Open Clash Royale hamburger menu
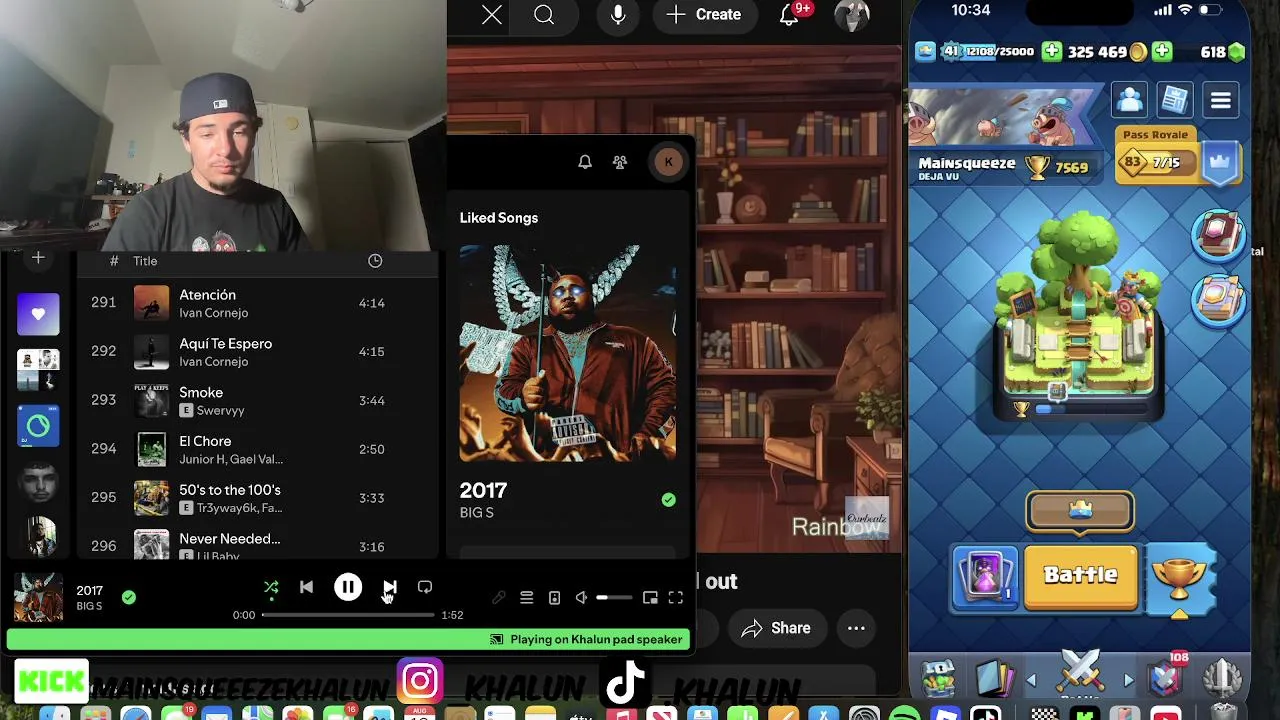The width and height of the screenshot is (1280, 720). 1221,100
